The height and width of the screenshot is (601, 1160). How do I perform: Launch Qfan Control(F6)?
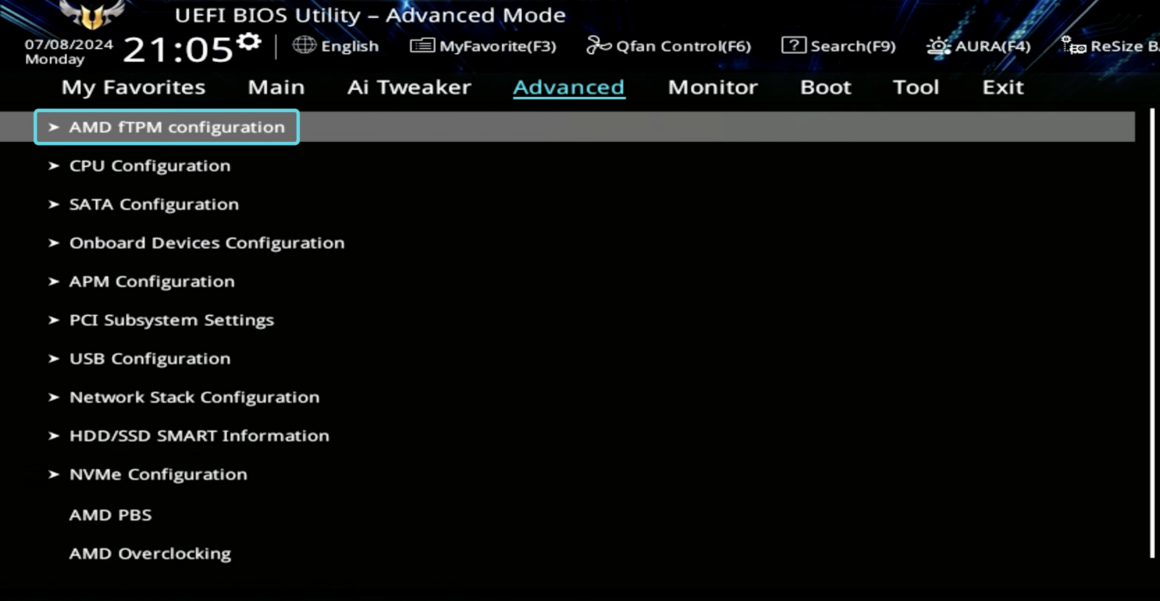[x=684, y=46]
